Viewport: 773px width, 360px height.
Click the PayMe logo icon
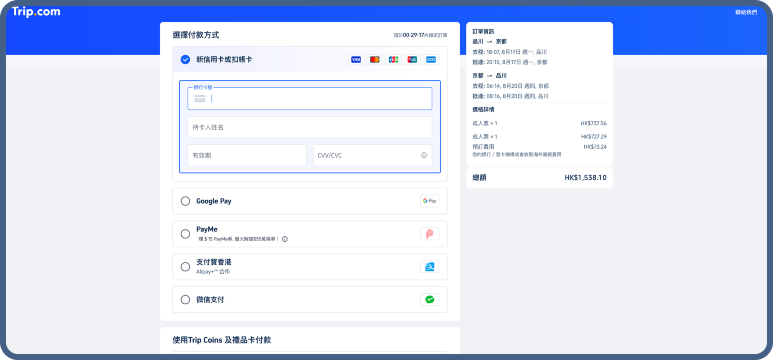click(429, 234)
